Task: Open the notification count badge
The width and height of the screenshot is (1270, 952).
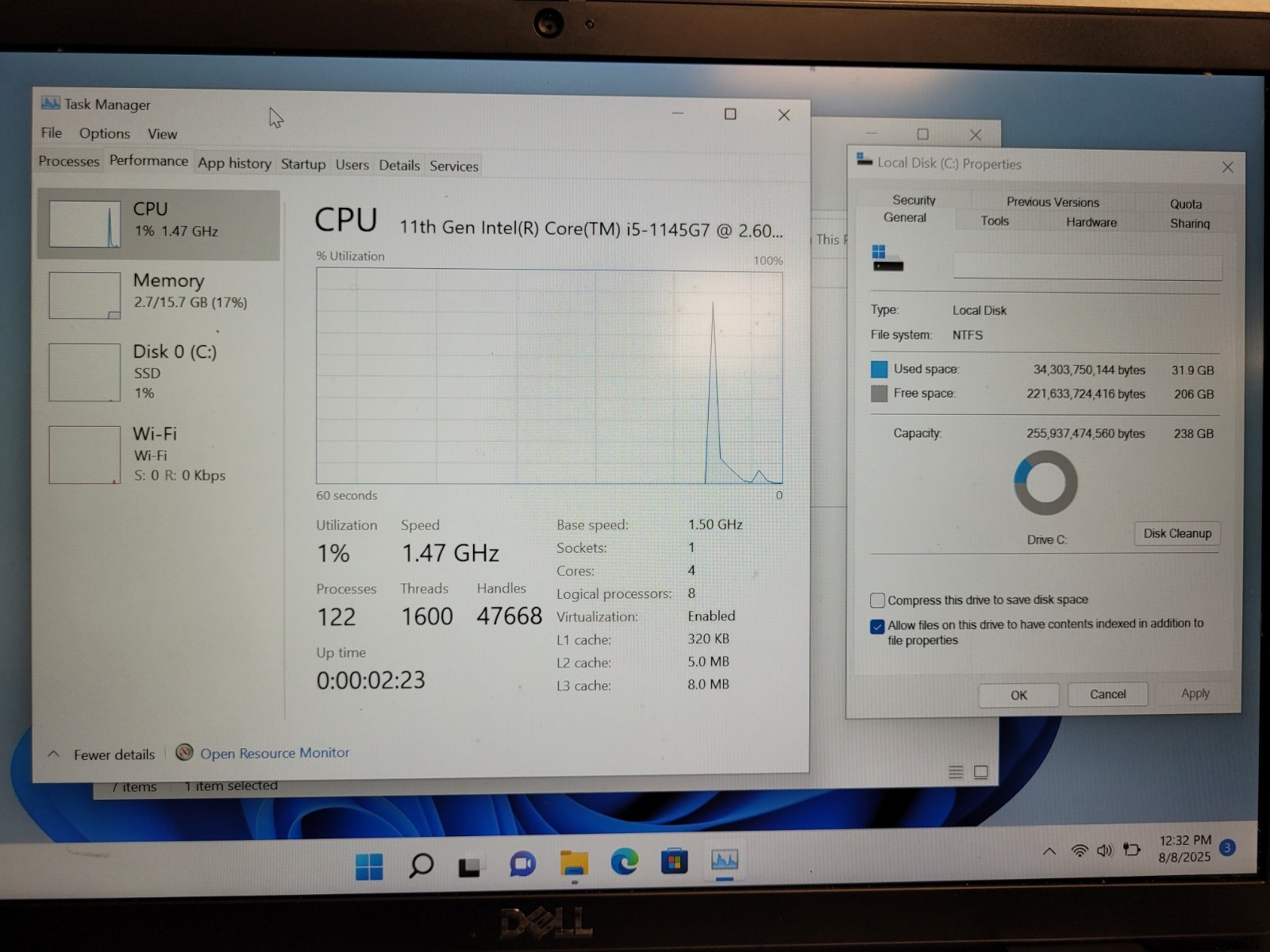Action: (1227, 847)
